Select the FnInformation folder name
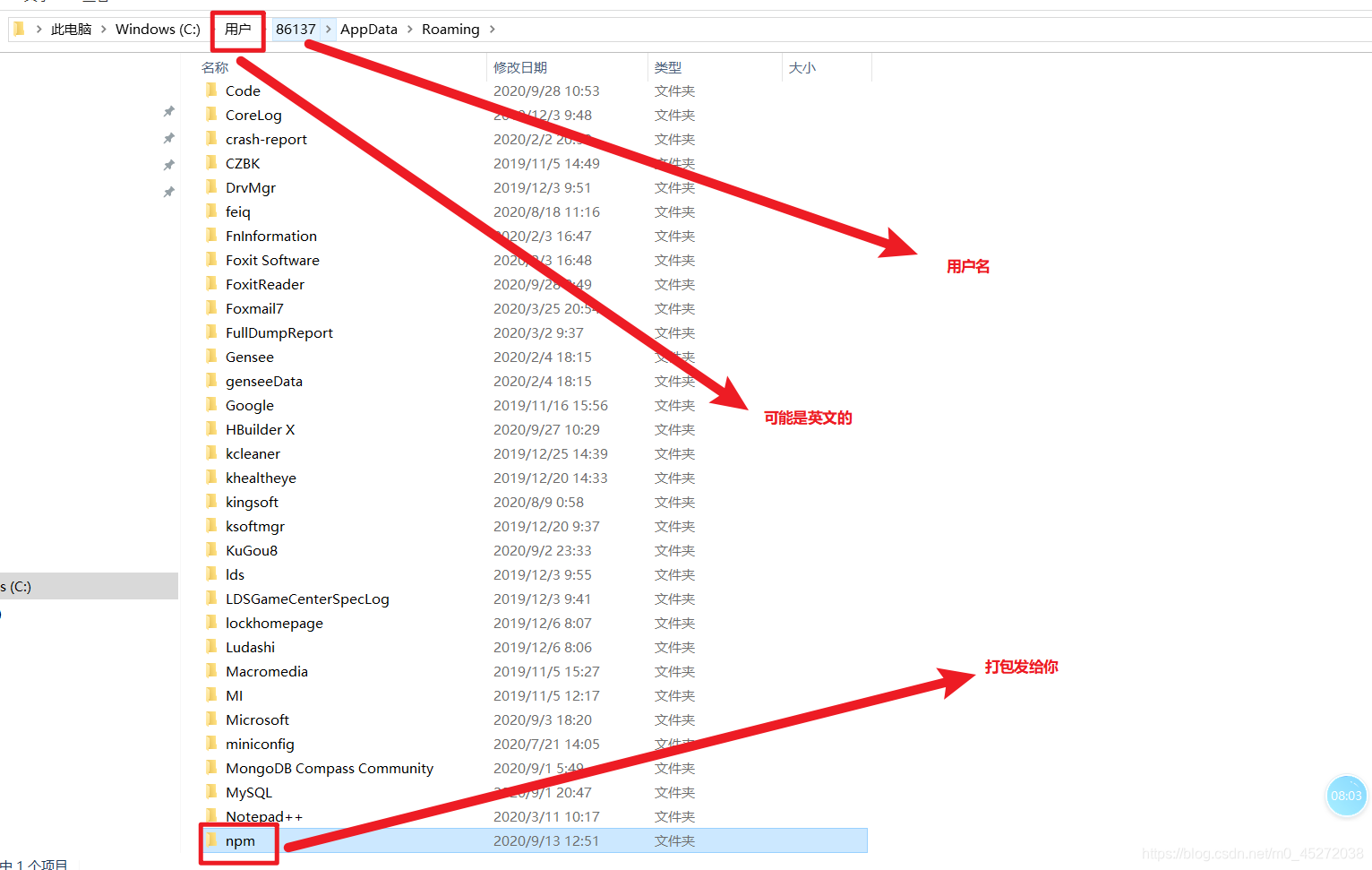The image size is (1372, 870). 271,236
